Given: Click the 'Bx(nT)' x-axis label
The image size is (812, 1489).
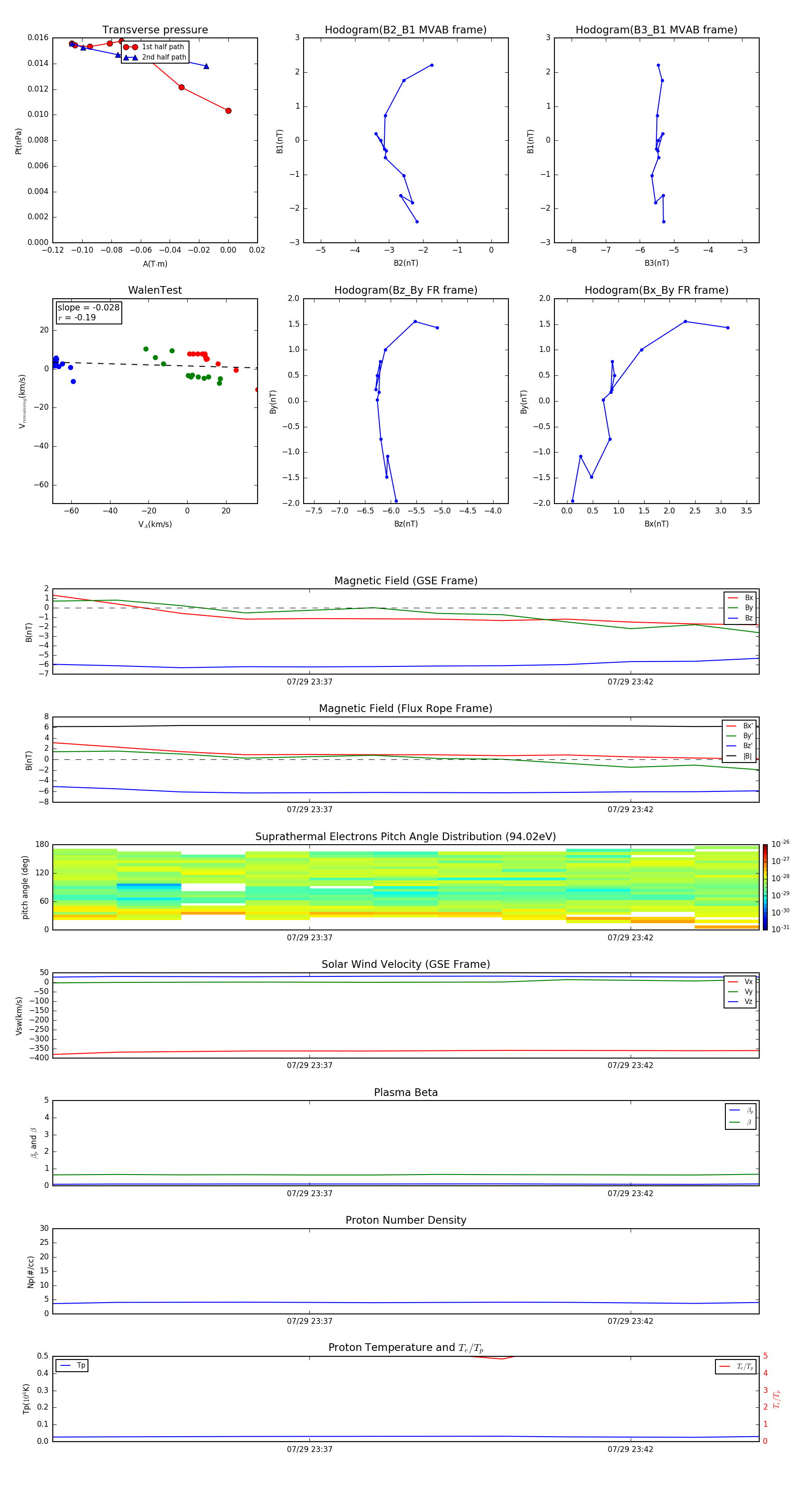Looking at the screenshot, I should [656, 524].
